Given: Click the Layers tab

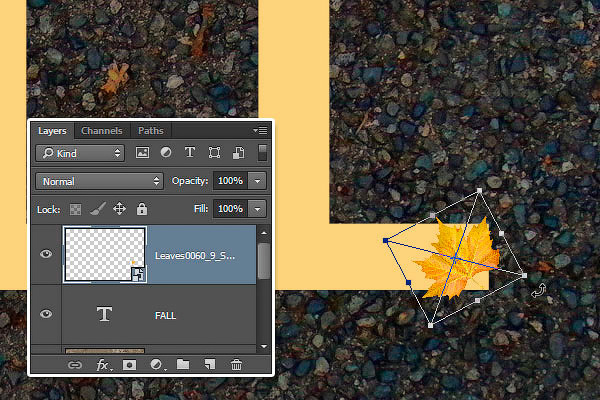Looking at the screenshot, I should (x=52, y=131).
